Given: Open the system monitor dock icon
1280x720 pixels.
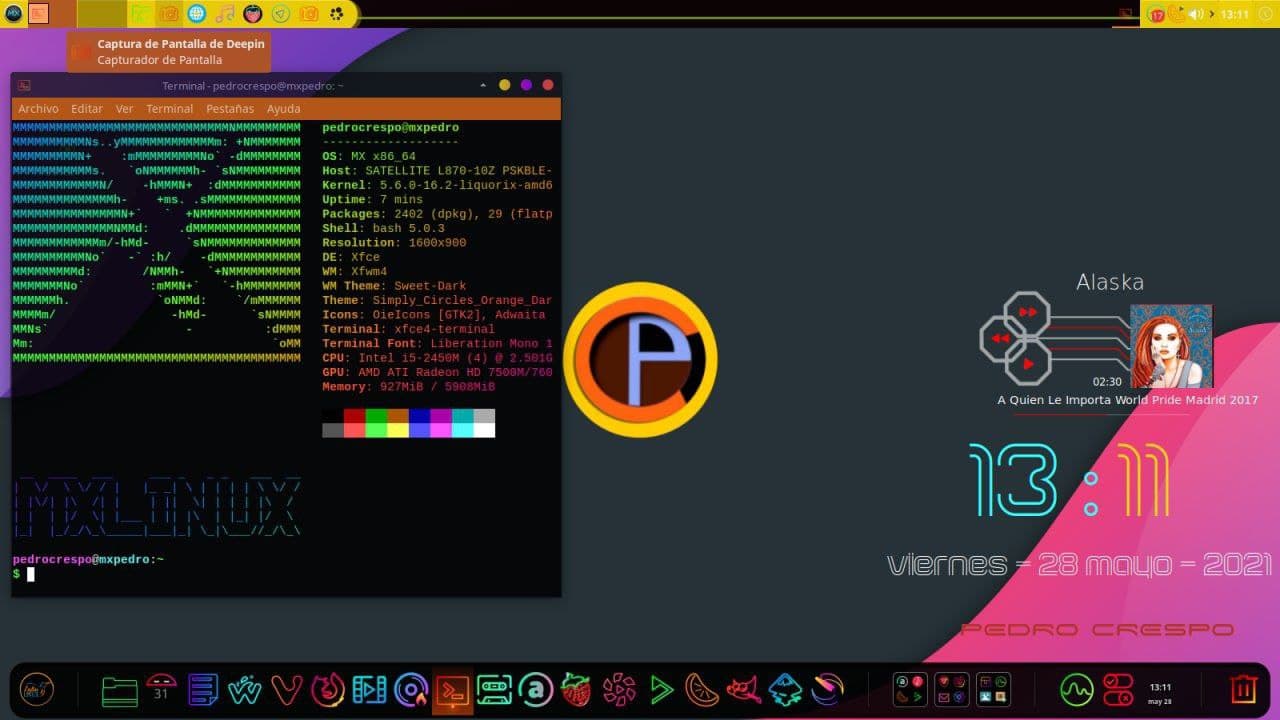Looking at the screenshot, I should [x=1076, y=690].
